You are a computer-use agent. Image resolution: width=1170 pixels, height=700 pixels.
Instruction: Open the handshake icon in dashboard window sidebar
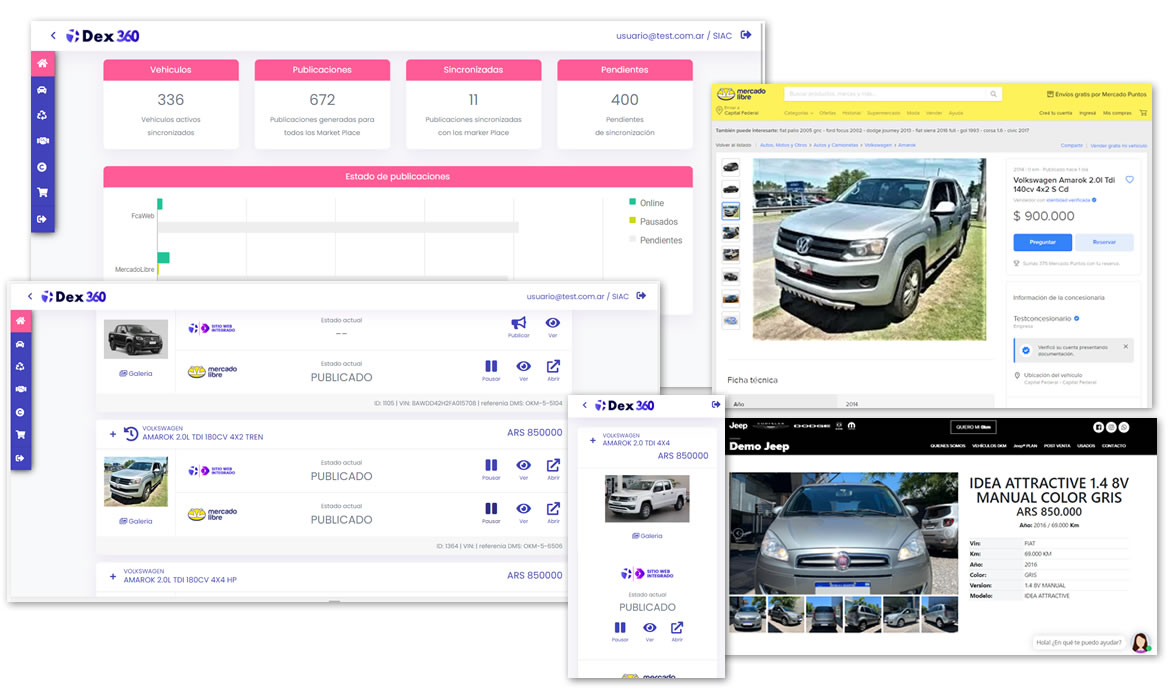(x=43, y=140)
